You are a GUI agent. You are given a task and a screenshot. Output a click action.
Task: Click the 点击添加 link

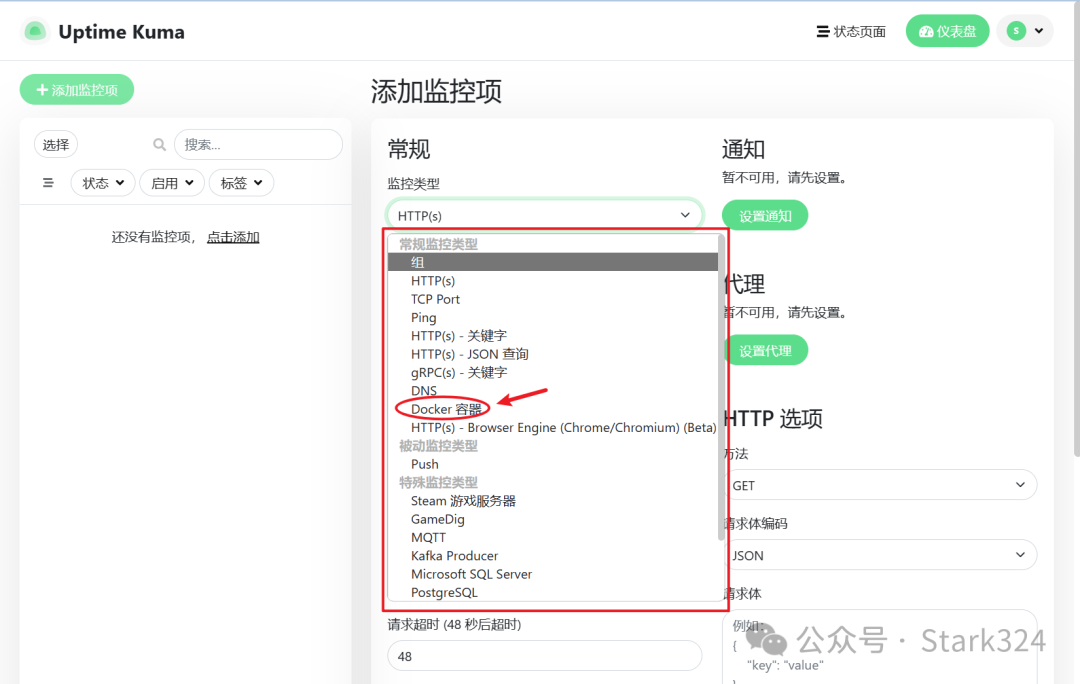(233, 237)
